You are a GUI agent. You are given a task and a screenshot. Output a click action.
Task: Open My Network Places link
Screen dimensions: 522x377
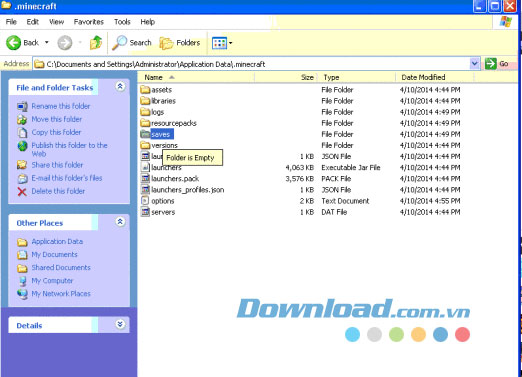61,293
